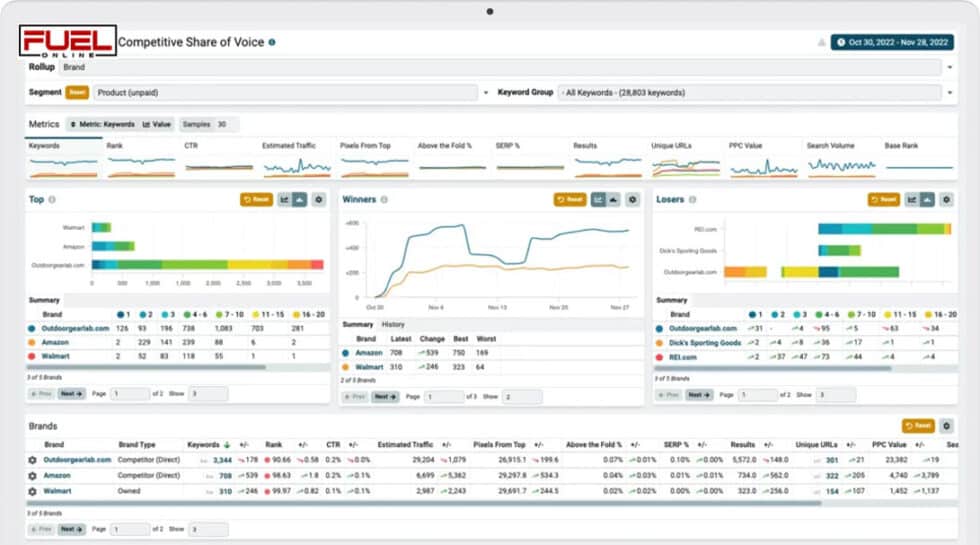This screenshot has width=980, height=545.
Task: Toggle the area chart view in Winners panel
Action: tap(613, 200)
